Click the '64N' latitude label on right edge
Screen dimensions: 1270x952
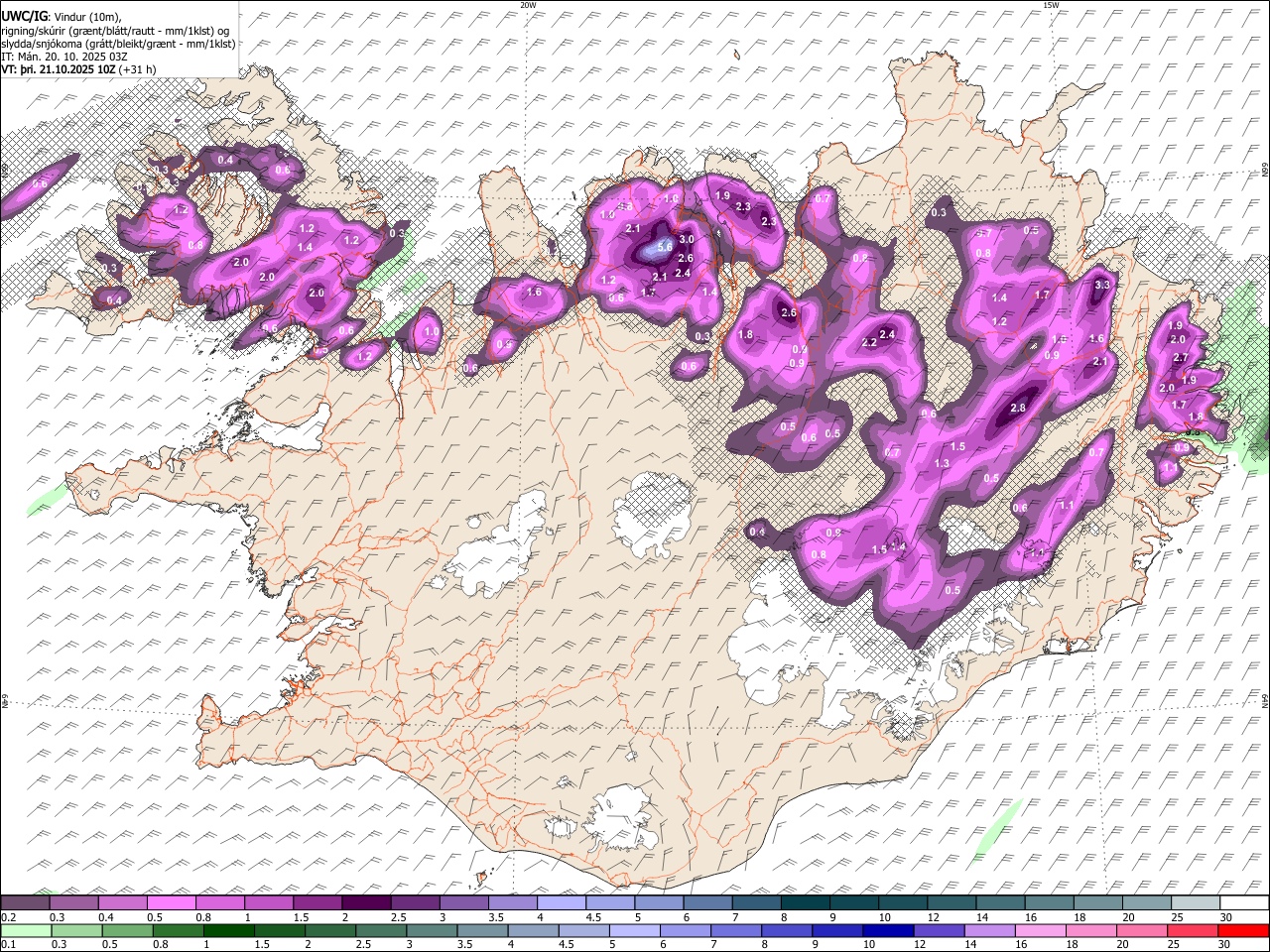pyautogui.click(x=1265, y=700)
